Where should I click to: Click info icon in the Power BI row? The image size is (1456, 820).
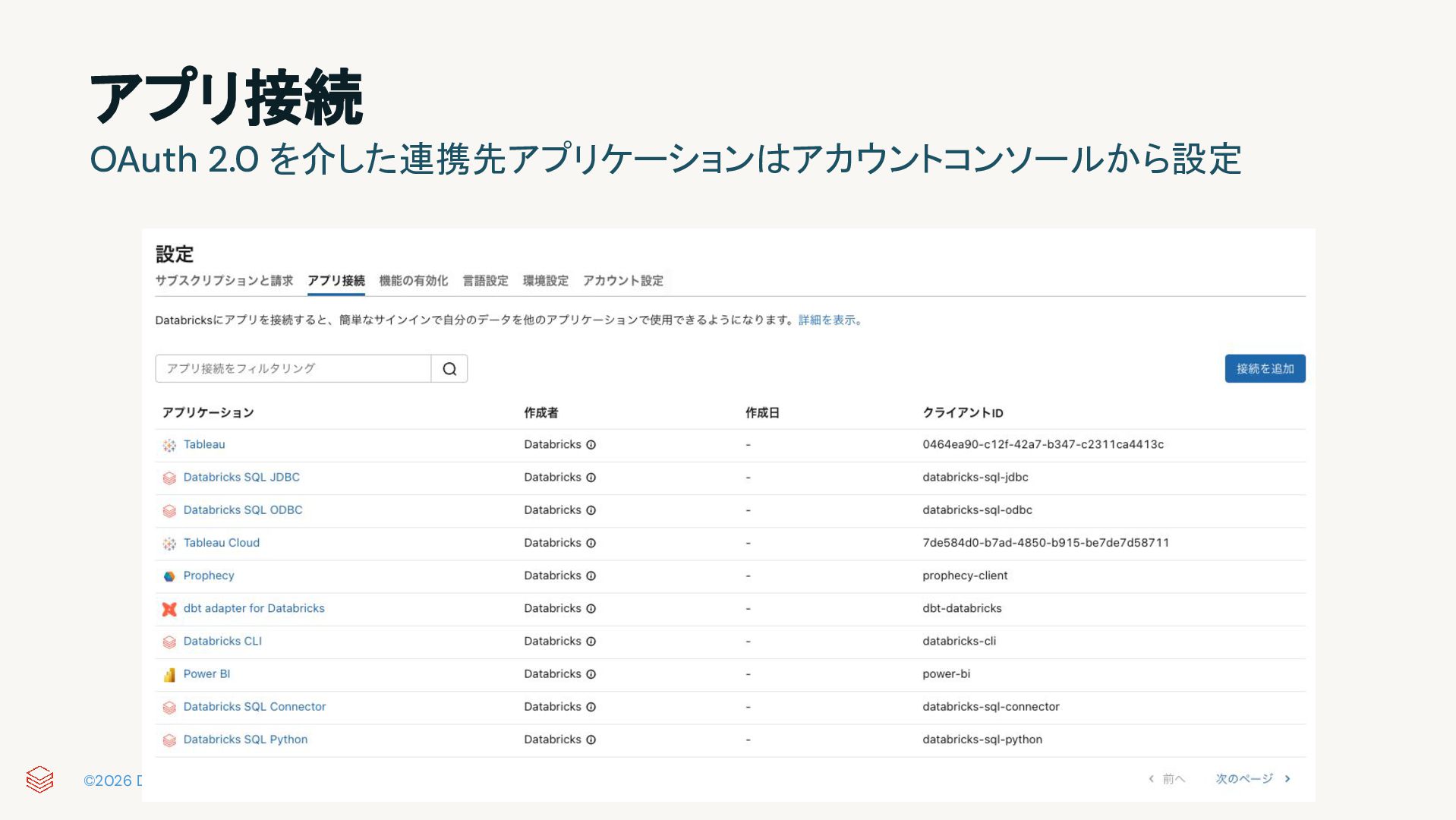tap(591, 674)
